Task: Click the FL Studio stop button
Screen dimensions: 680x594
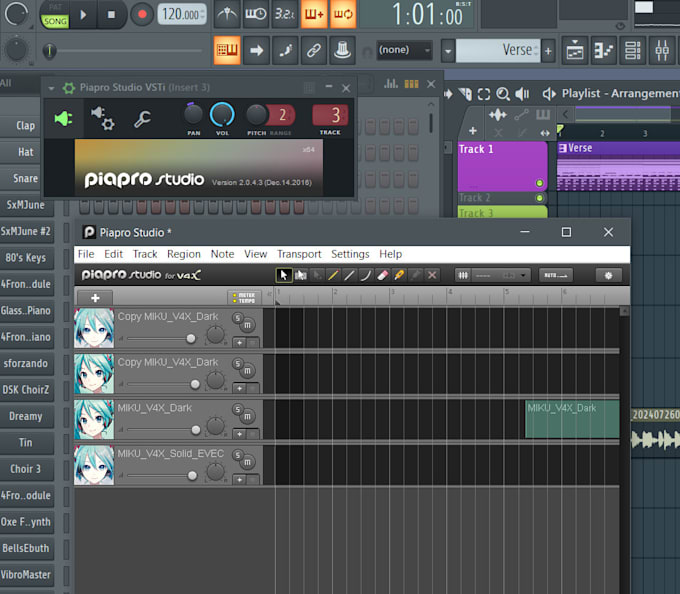Action: coord(111,14)
